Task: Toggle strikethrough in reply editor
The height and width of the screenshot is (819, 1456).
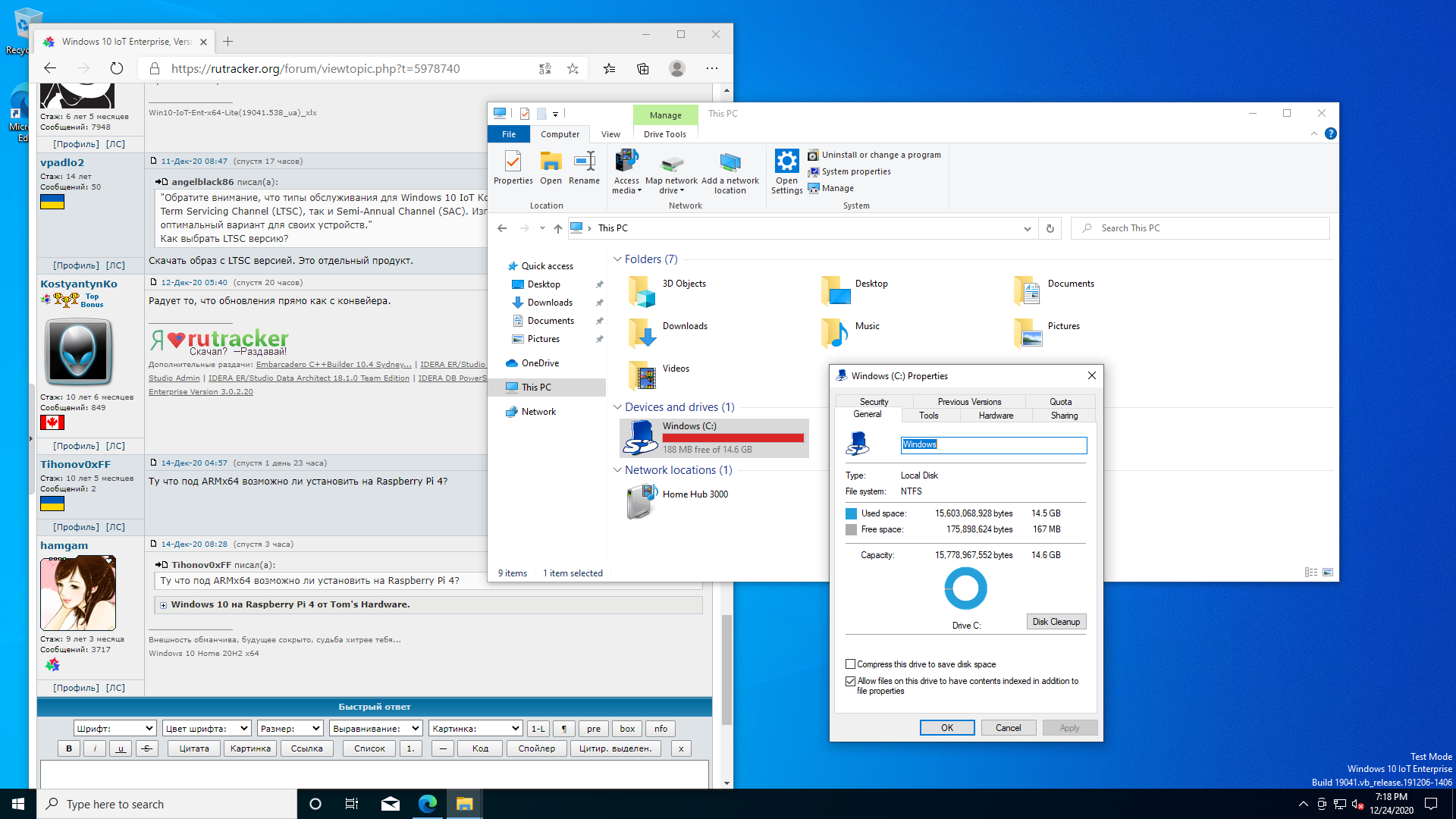Action: pos(146,748)
